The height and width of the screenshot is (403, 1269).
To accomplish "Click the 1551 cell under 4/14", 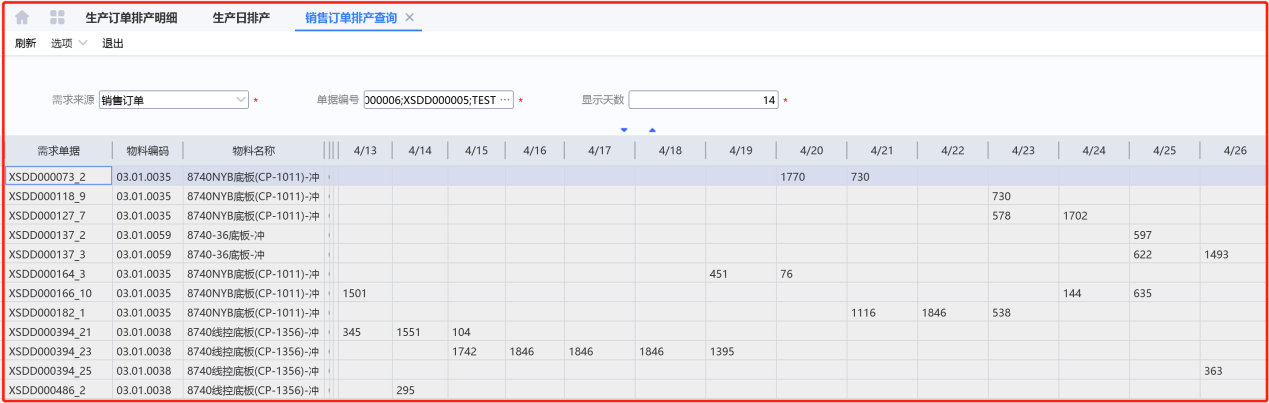I will 420,331.
